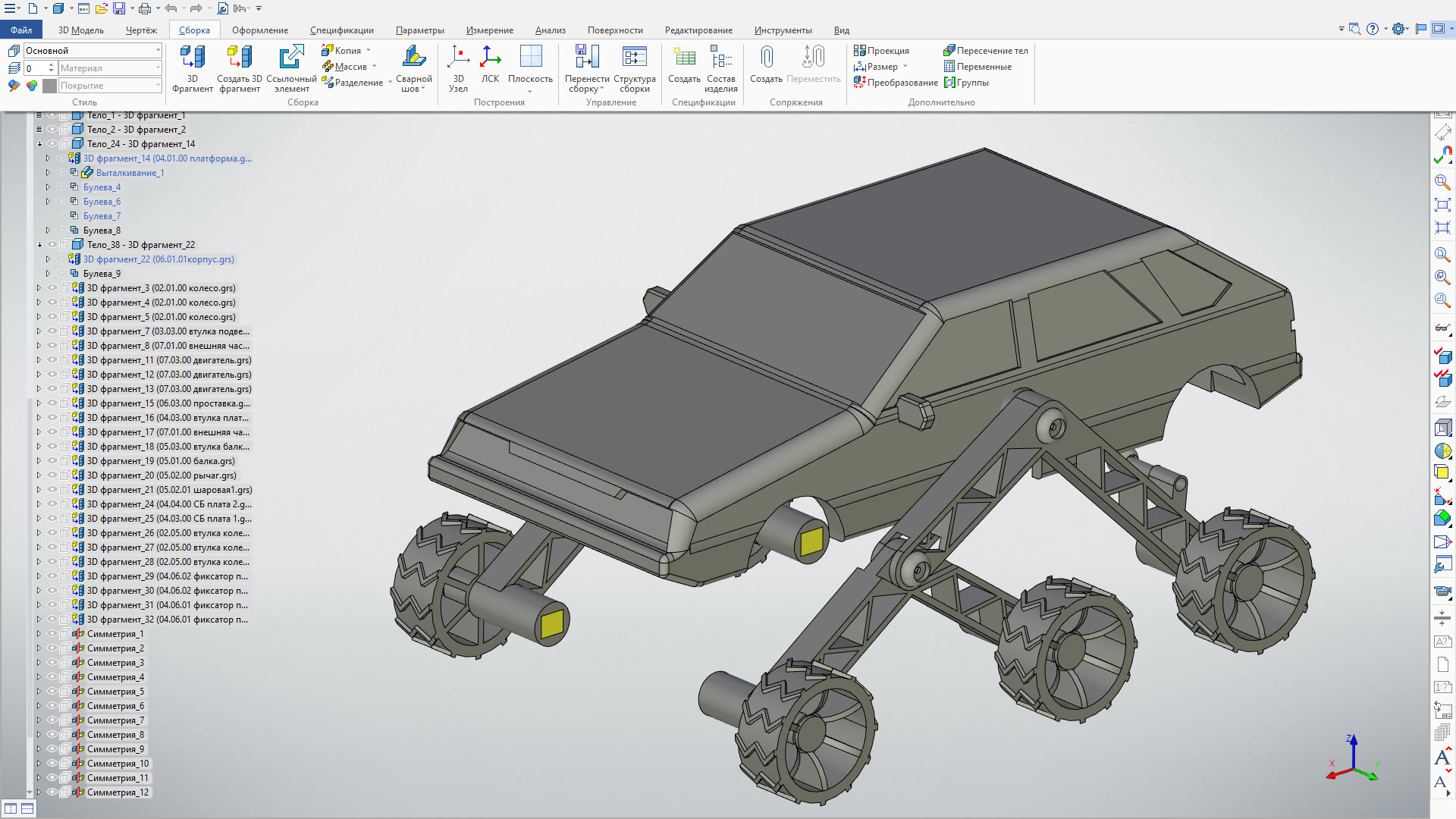Click the Создать 3D фрагмент icon
This screenshot has width=1456, height=819.
[x=240, y=58]
